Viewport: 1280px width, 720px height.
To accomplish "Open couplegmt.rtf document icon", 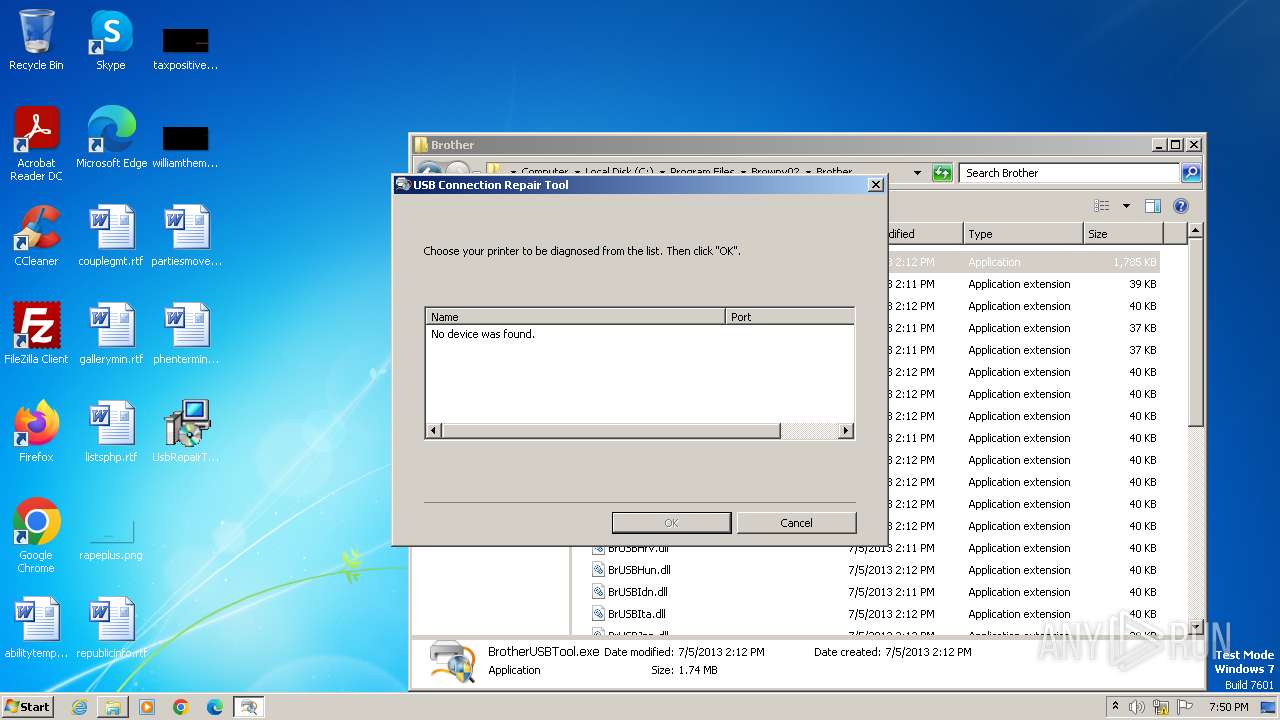I will [111, 236].
